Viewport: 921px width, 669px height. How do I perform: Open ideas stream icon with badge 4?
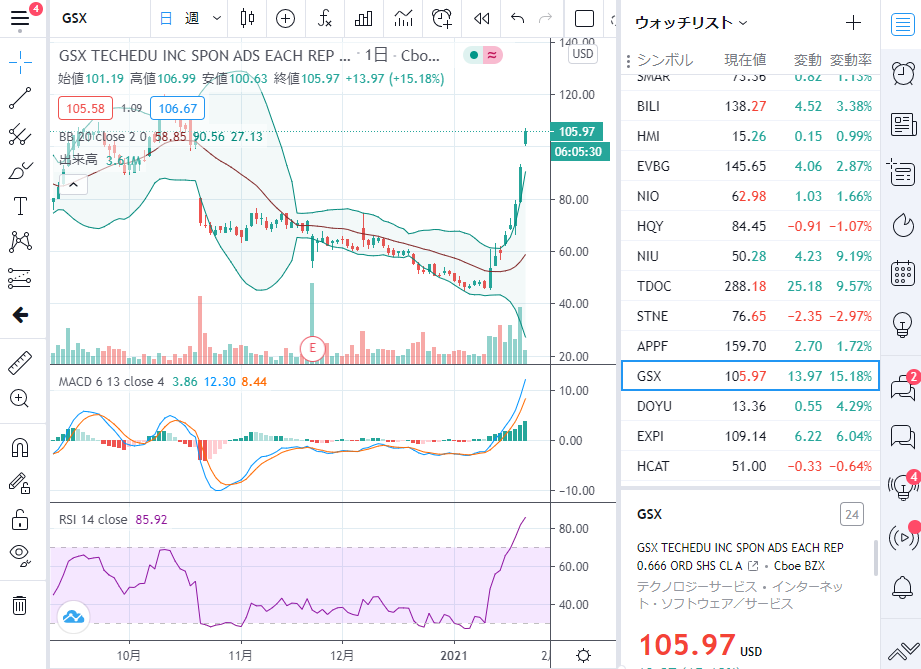coord(903,486)
